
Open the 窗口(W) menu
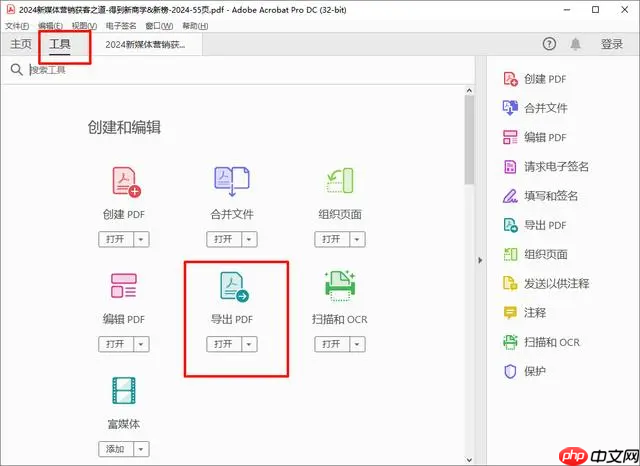point(159,26)
